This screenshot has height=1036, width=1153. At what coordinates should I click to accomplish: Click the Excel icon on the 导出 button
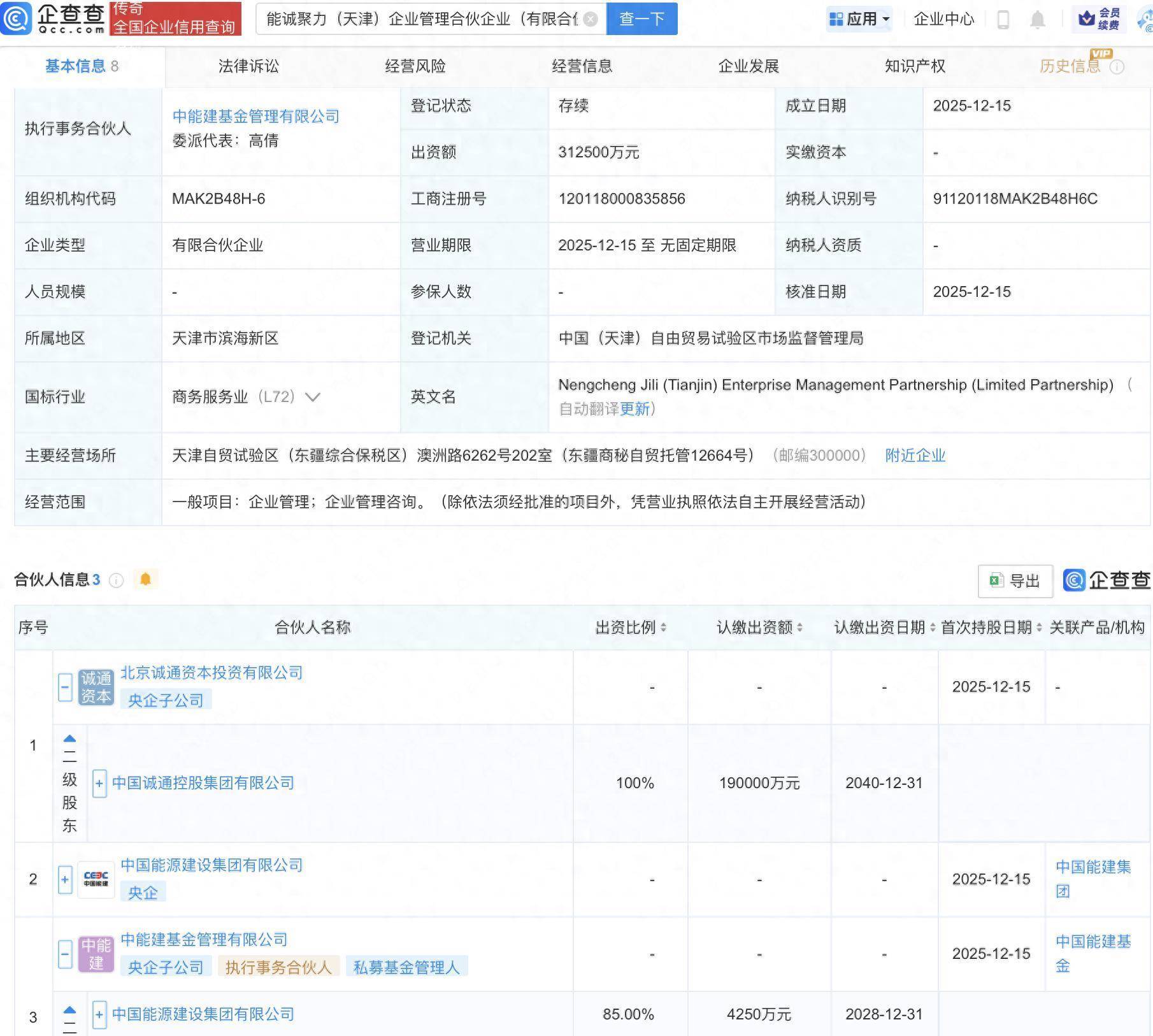[996, 580]
